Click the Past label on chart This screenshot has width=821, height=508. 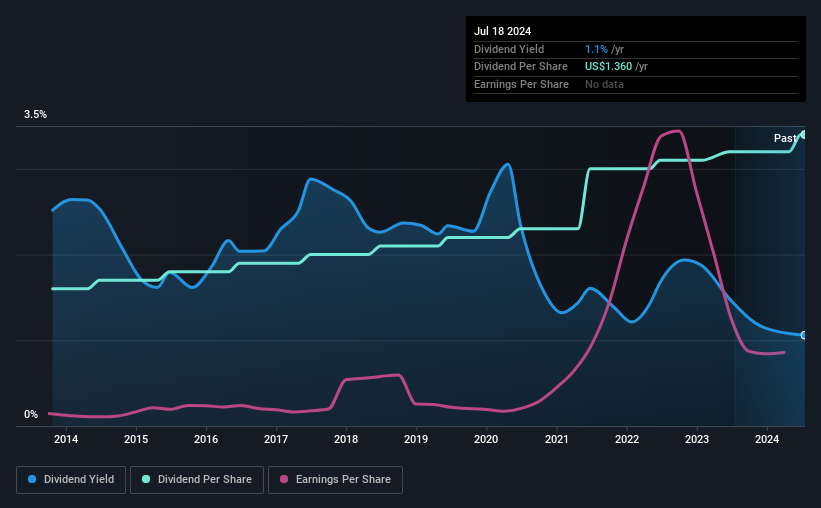[x=785, y=138]
